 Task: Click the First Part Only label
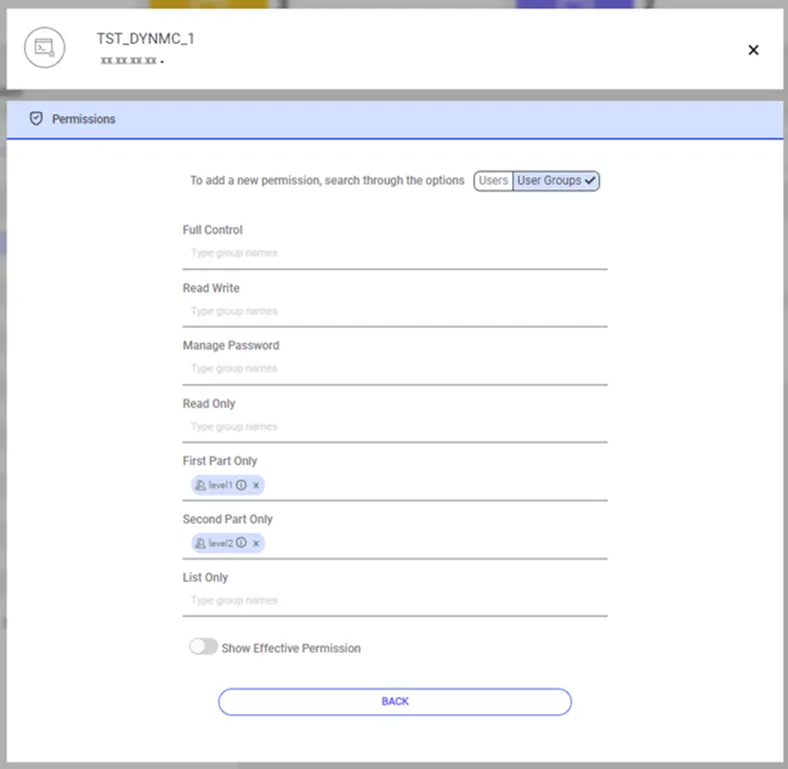pos(220,461)
